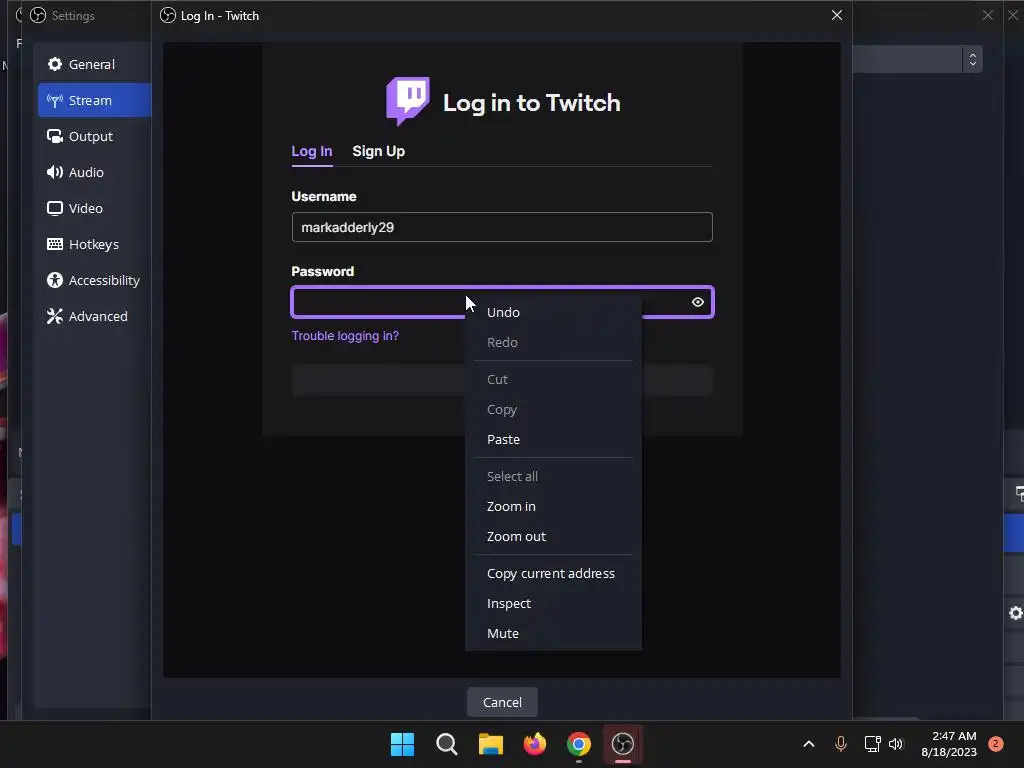
Task: Click the Trouble logging in link
Action: [345, 336]
